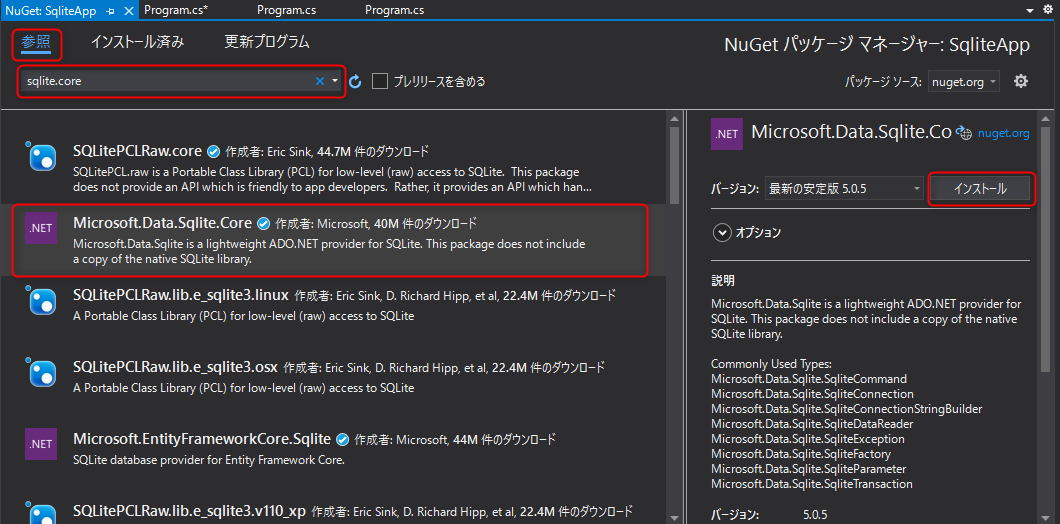Switch to the 更新プログラム tab
This screenshot has height=524, width=1060.
[x=267, y=42]
